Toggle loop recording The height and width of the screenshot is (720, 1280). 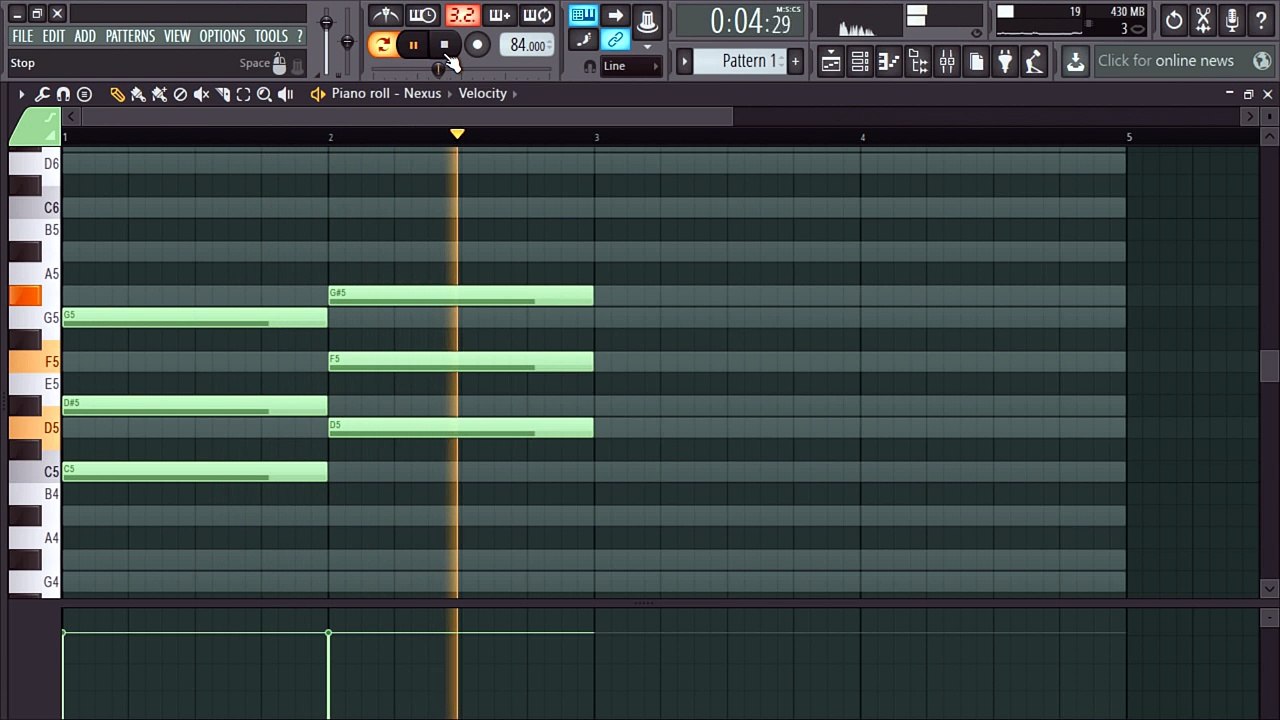coord(537,15)
